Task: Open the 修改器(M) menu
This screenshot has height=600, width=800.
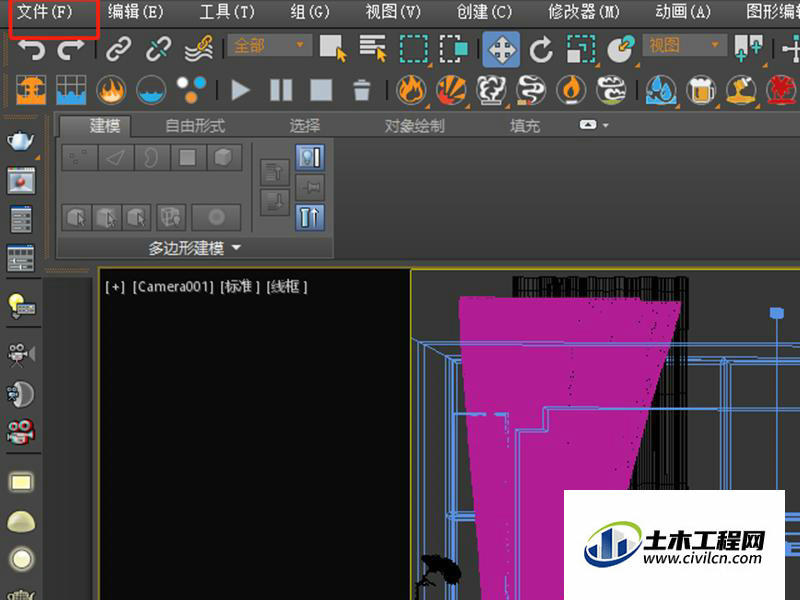Action: click(x=584, y=12)
